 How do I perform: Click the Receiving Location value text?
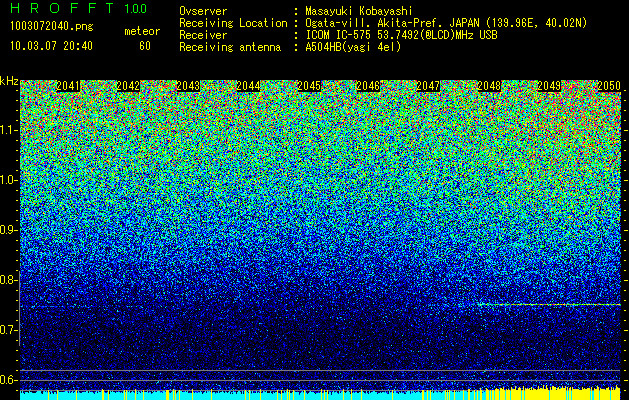(x=446, y=23)
